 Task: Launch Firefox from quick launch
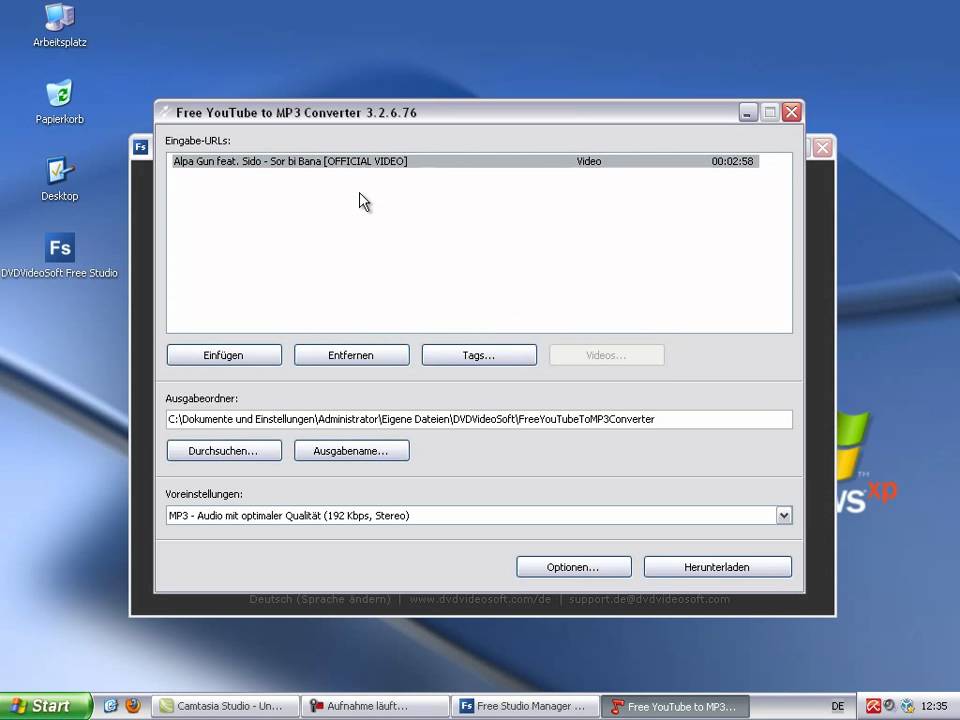pyautogui.click(x=133, y=706)
